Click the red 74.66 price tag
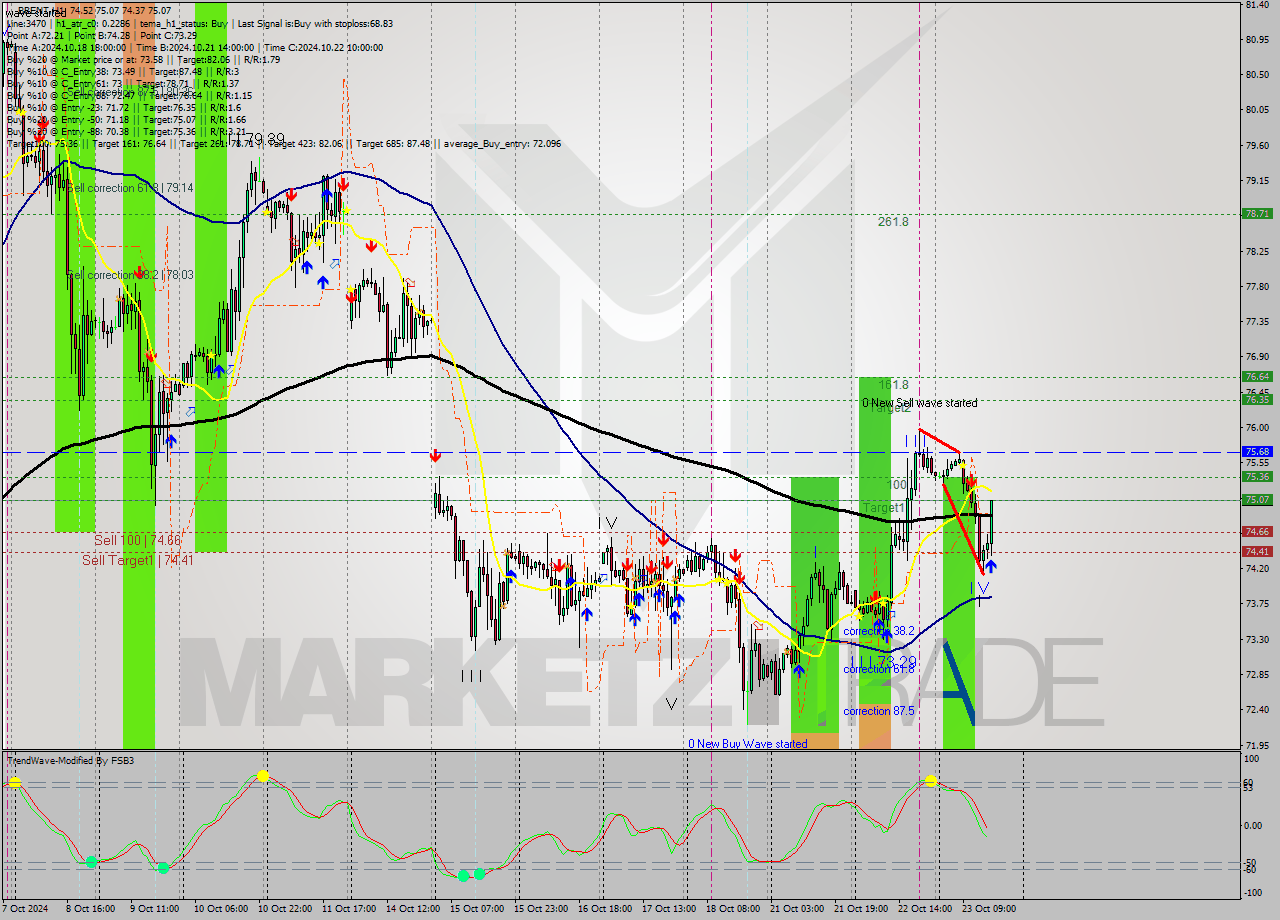The height and width of the screenshot is (920, 1280). tap(1256, 532)
